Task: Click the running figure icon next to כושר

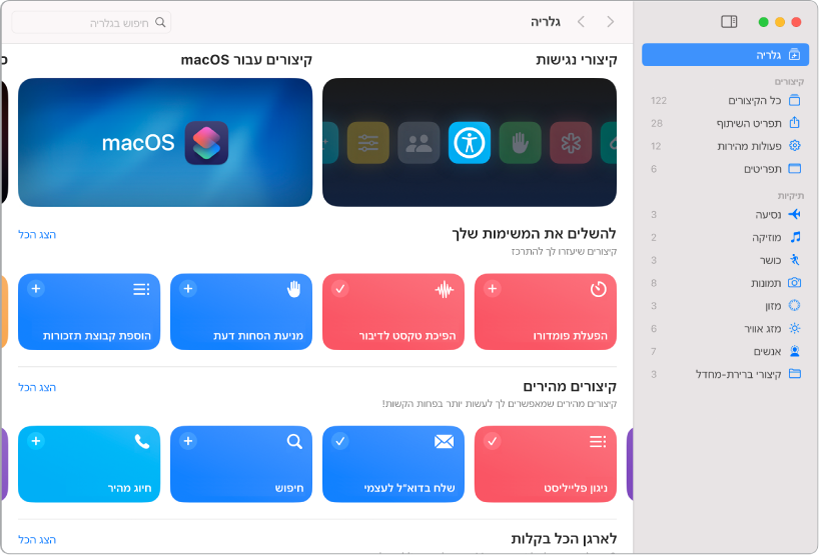Action: (x=795, y=259)
